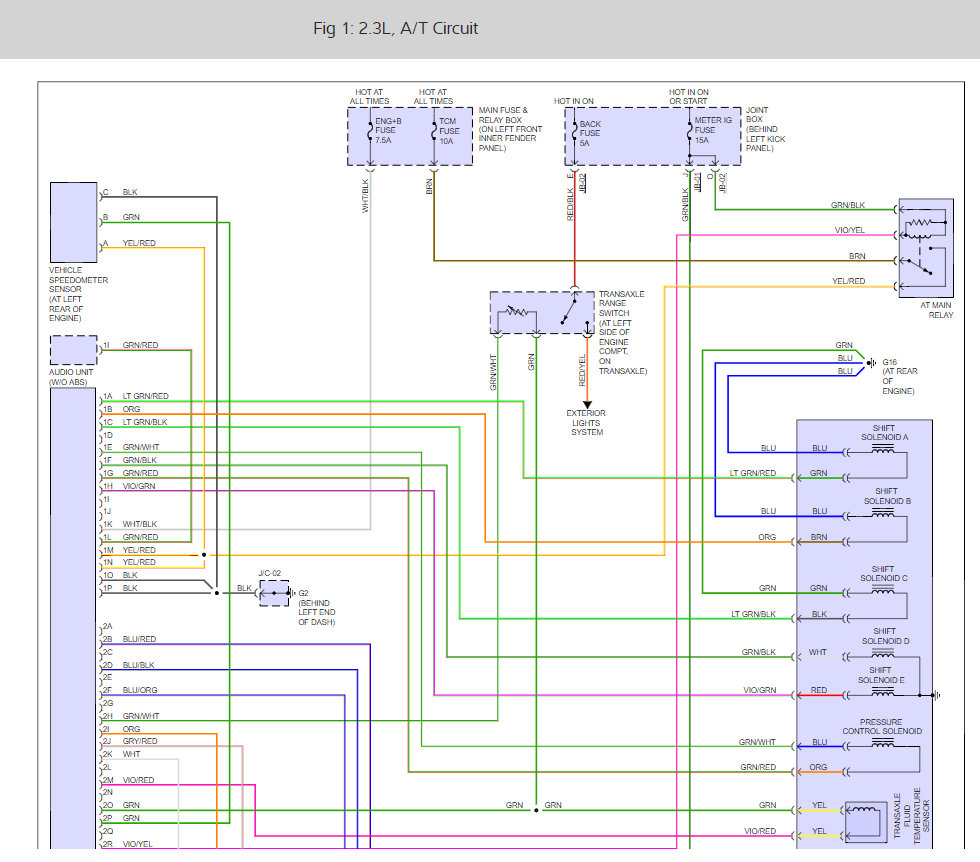Click the TRANSAXLE RANGE SWITCH description
This screenshot has height=862, width=980.
pyautogui.click(x=622, y=333)
